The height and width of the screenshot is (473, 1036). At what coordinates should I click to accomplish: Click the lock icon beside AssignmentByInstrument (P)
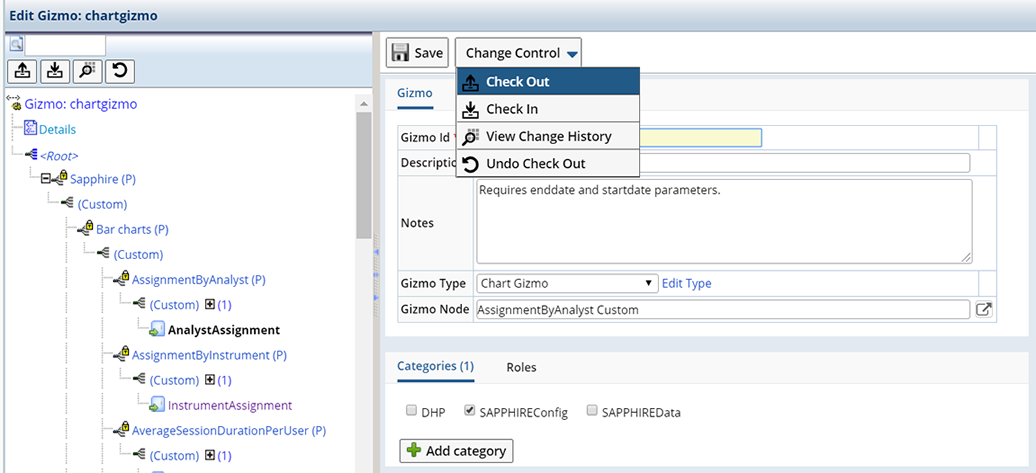[x=122, y=354]
